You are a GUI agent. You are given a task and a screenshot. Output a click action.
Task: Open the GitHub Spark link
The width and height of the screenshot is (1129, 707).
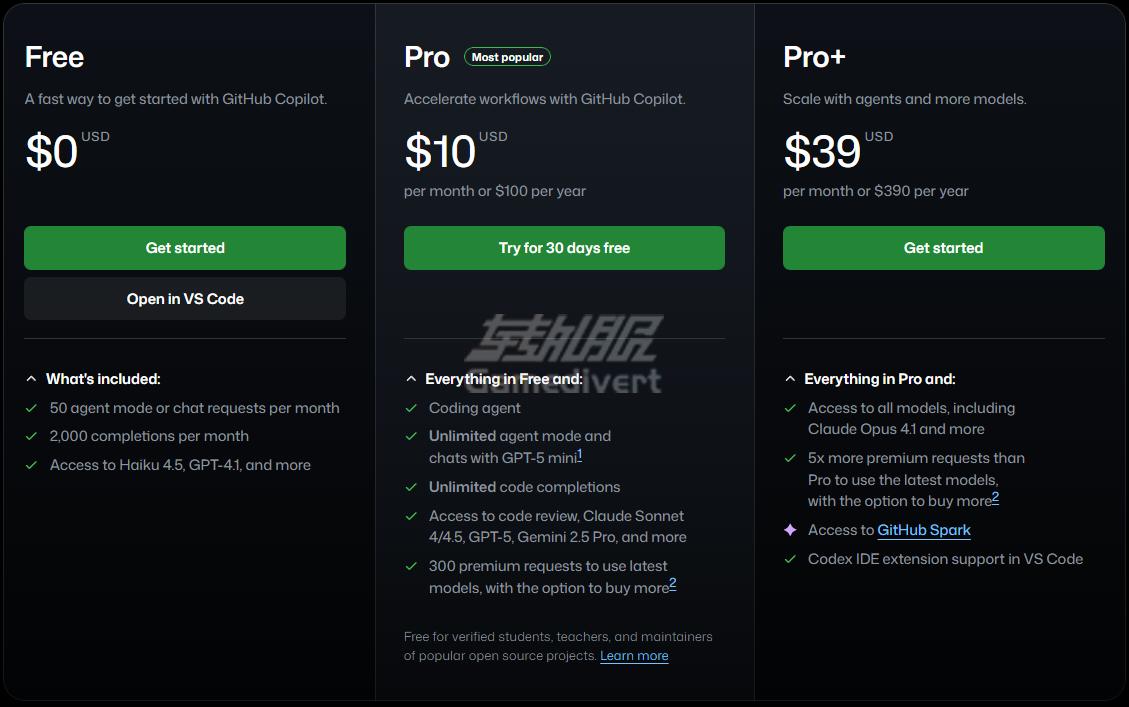pyautogui.click(x=923, y=530)
